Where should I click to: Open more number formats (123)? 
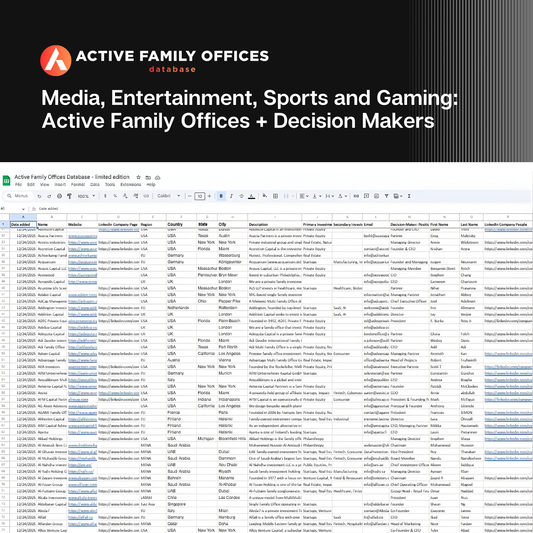point(146,196)
